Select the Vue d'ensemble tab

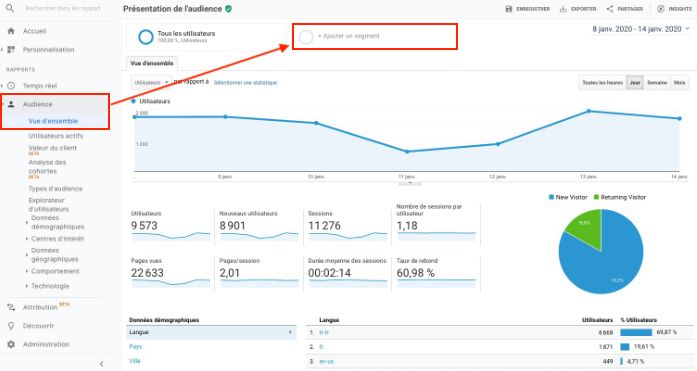pyautogui.click(x=152, y=63)
